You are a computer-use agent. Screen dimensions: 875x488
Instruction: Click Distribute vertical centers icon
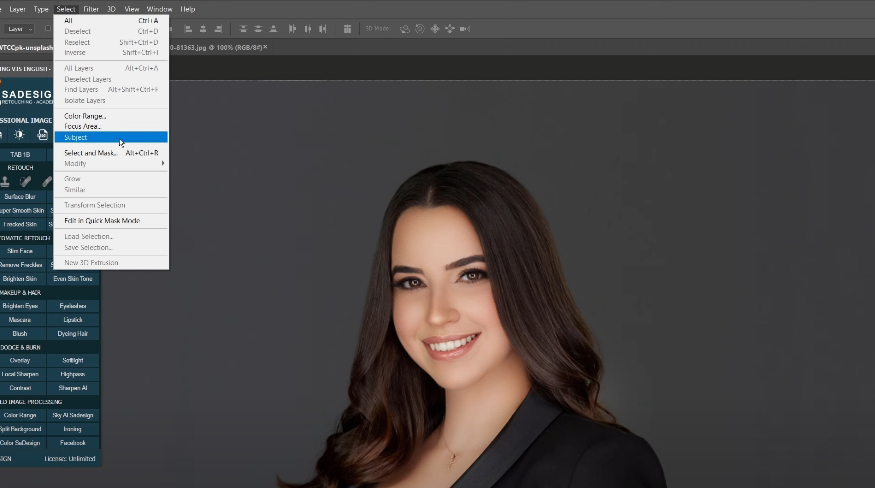258,29
